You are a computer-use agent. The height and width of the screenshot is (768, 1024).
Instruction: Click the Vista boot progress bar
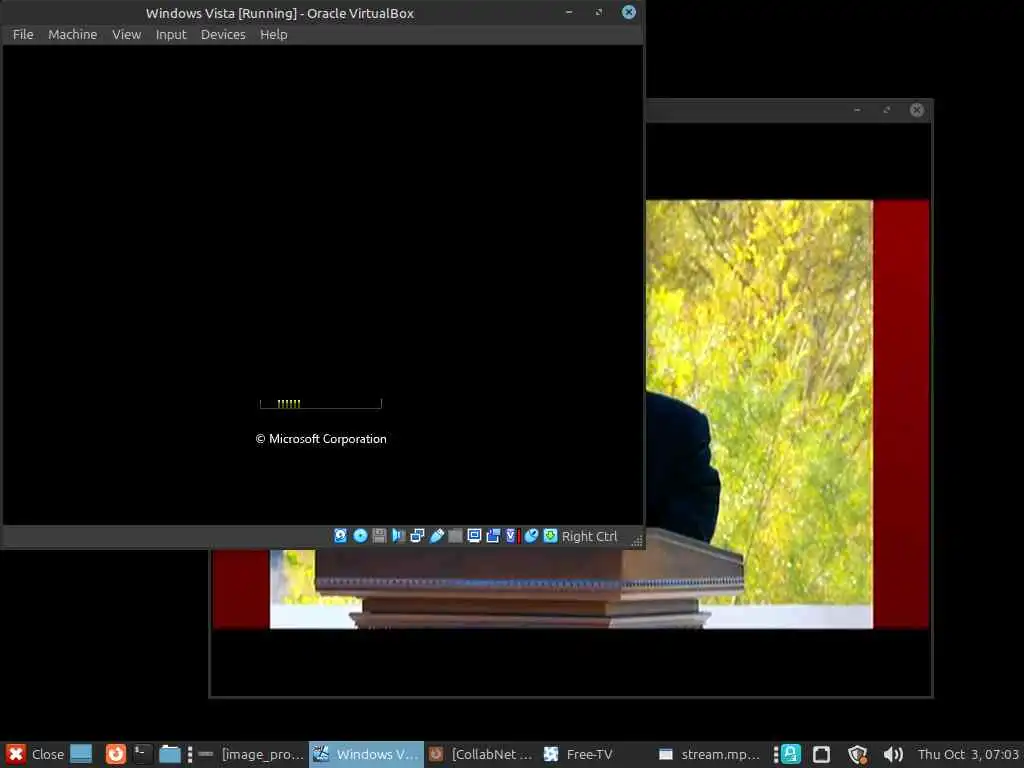[321, 404]
